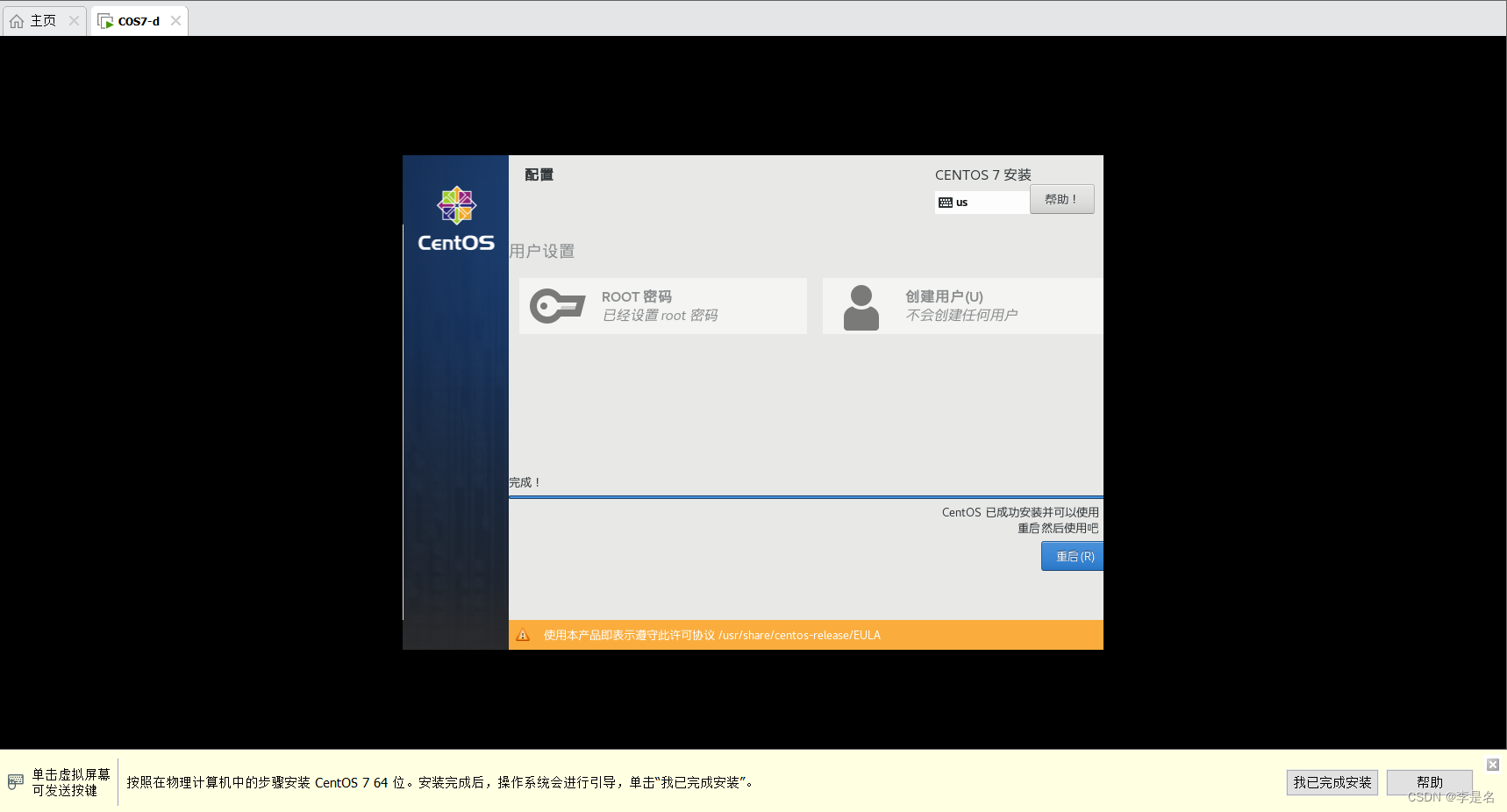The height and width of the screenshot is (812, 1507).
Task: Click the 单击虚拟屏幕 可发送按键 hint text
Action: [71, 782]
